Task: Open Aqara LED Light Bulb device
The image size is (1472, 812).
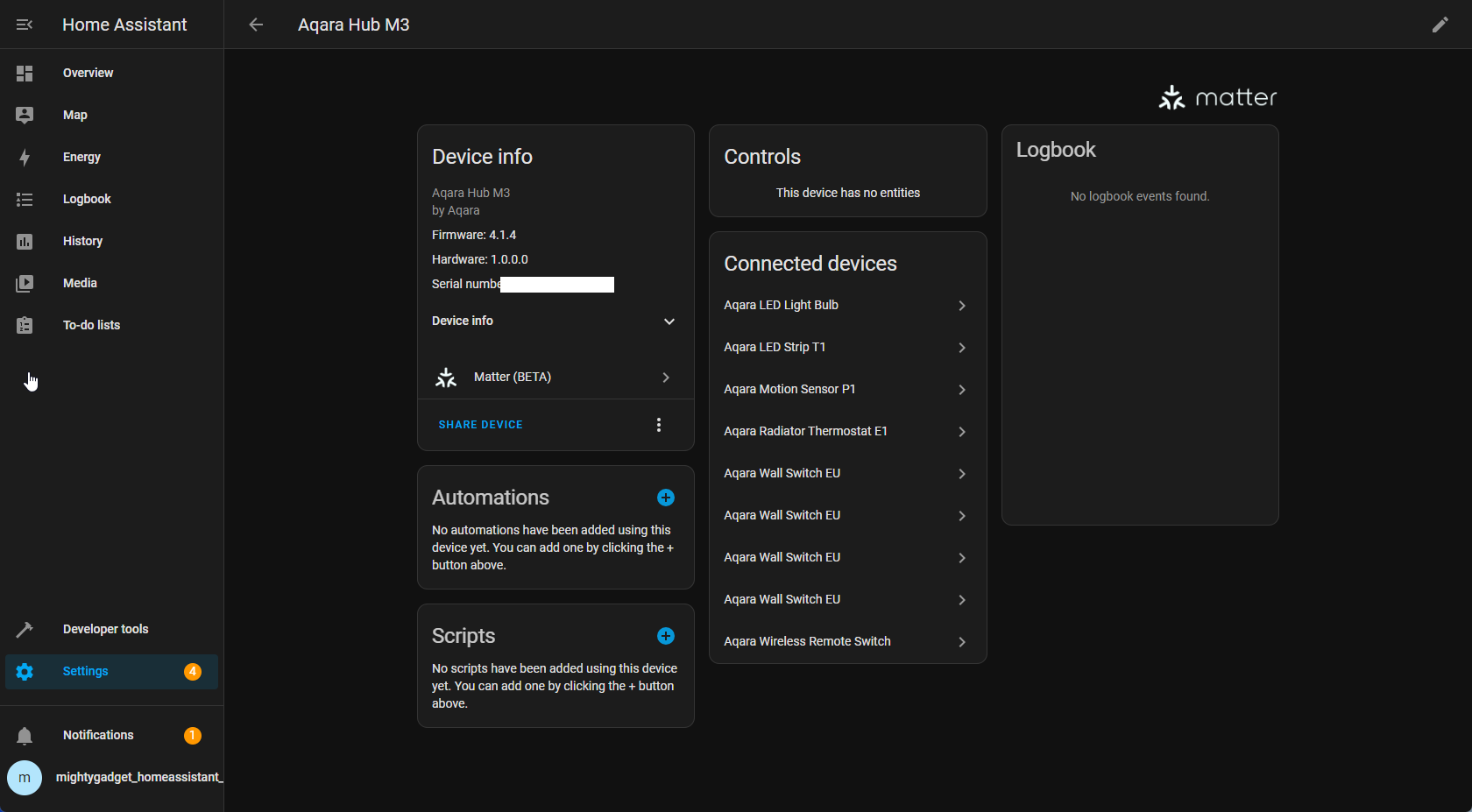Action: (x=846, y=306)
